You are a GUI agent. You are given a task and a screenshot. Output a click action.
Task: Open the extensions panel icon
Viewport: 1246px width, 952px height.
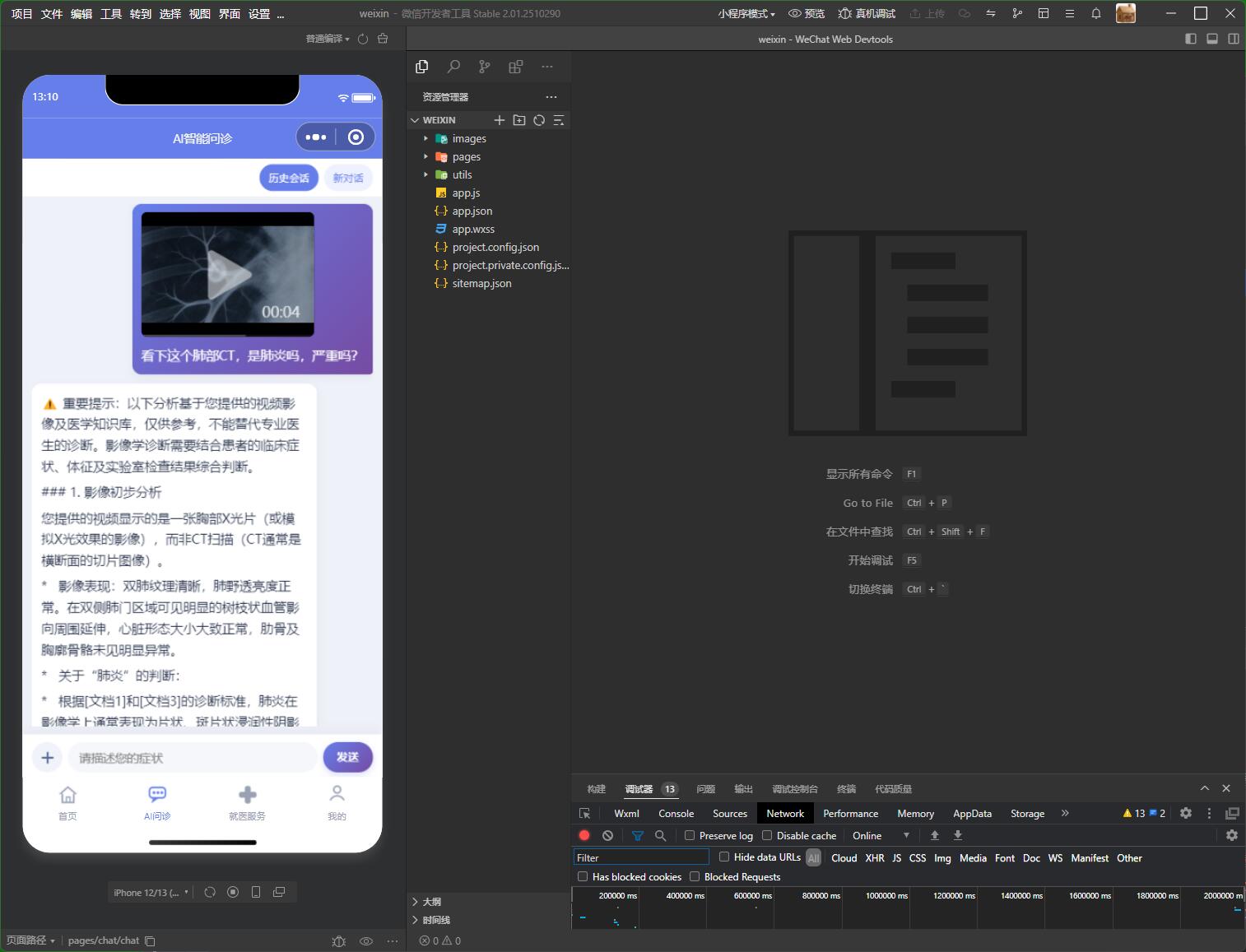pos(516,67)
